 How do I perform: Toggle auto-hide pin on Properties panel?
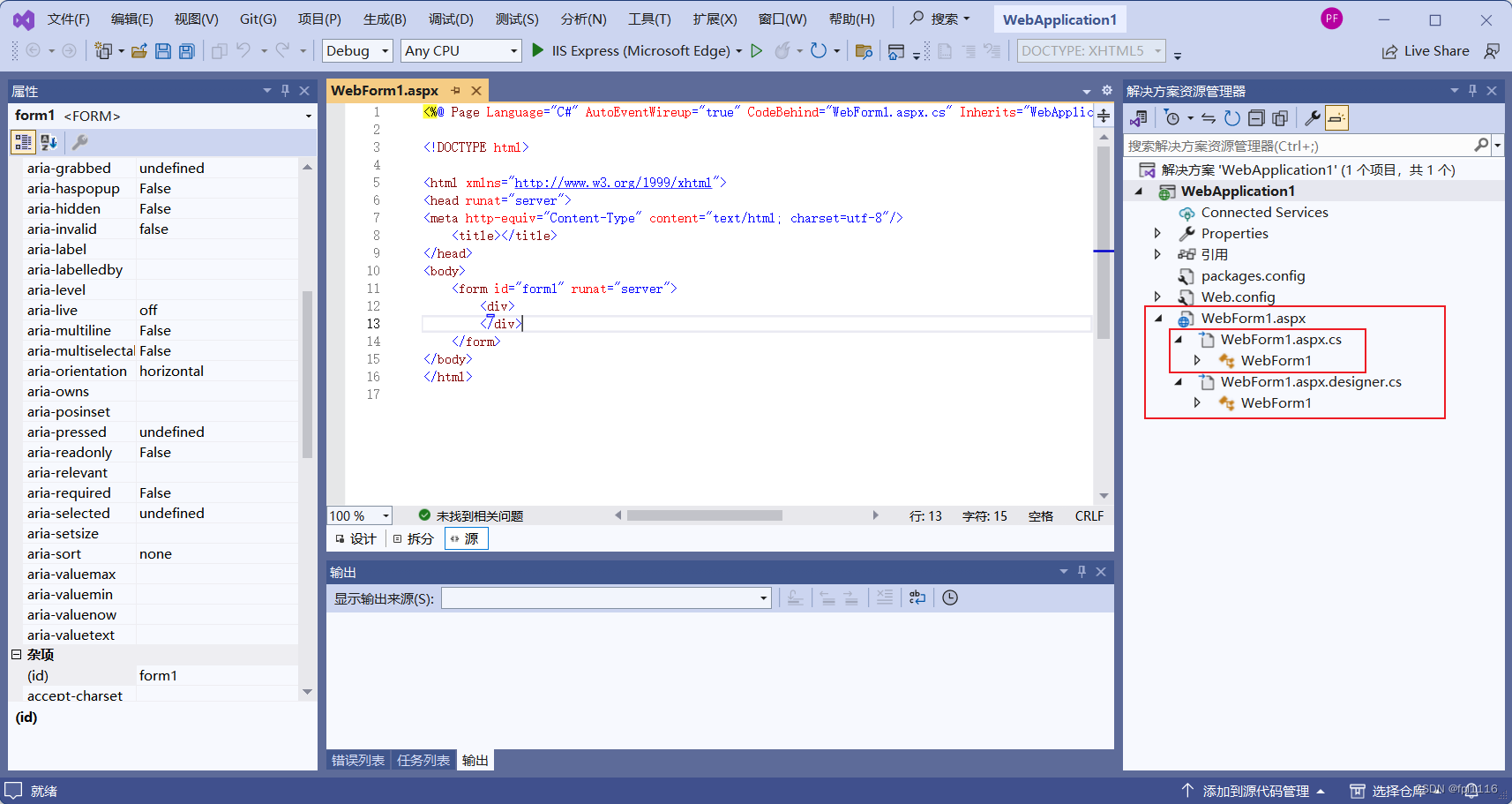pos(285,91)
